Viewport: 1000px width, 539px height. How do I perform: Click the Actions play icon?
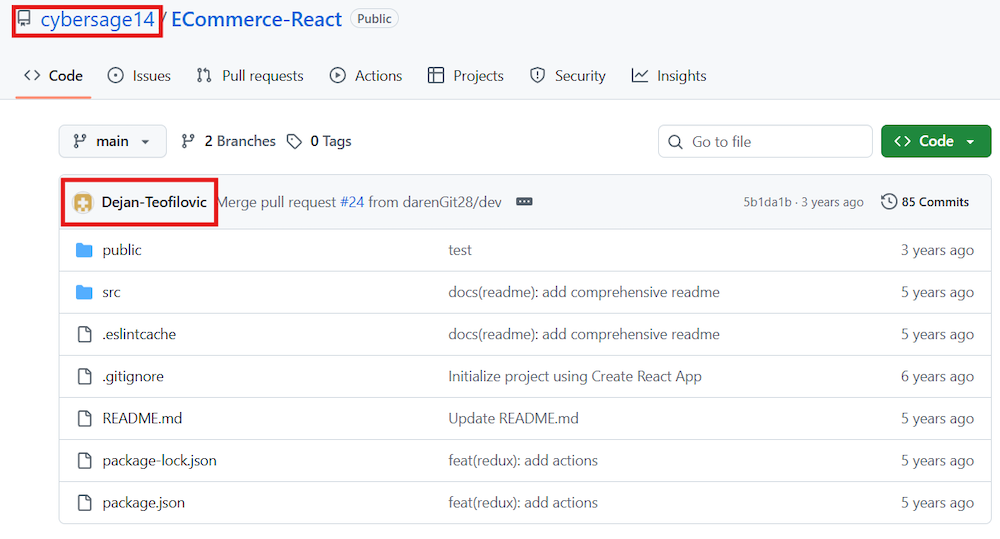(337, 75)
